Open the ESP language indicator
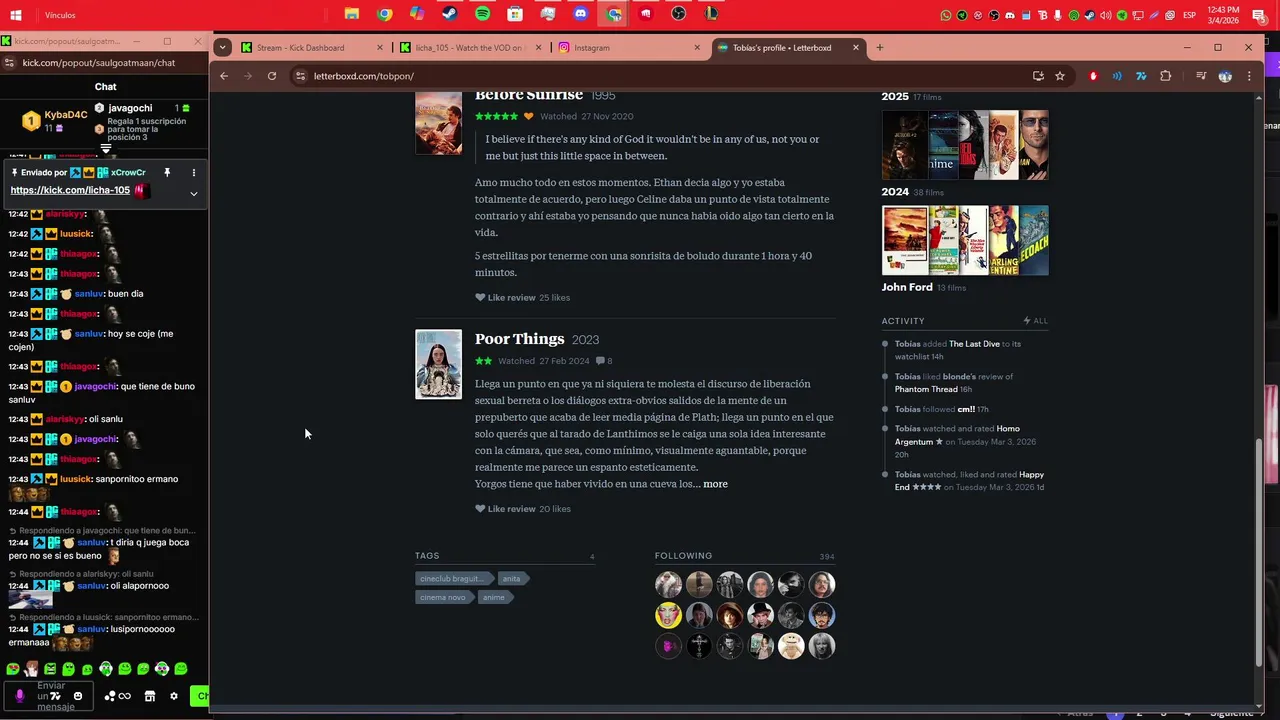Viewport: 1280px width, 720px height. click(x=1190, y=15)
